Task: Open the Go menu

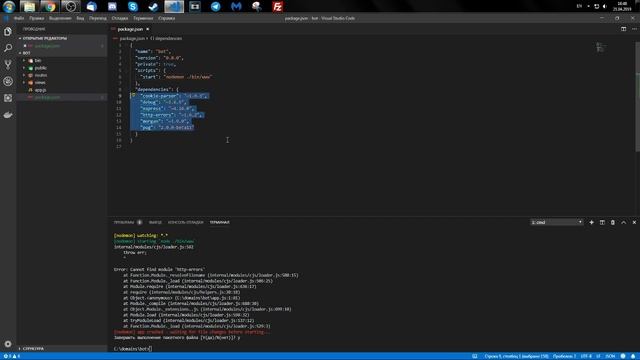Action: pos(98,18)
